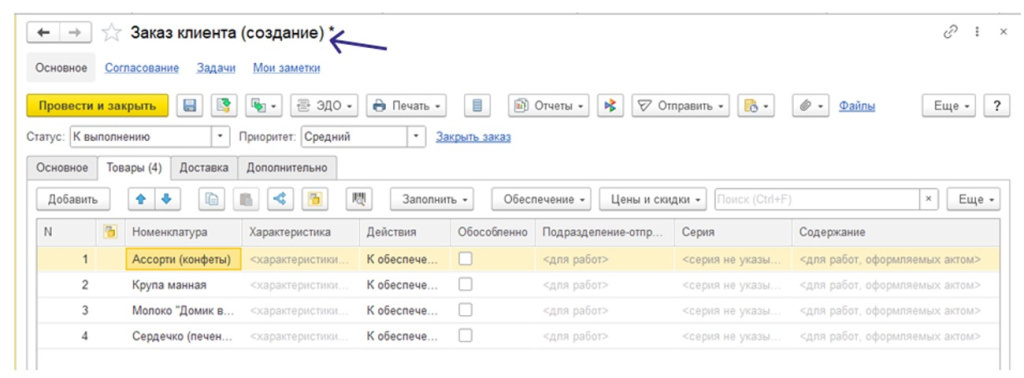Open the Печать dropdown menu

coord(406,106)
